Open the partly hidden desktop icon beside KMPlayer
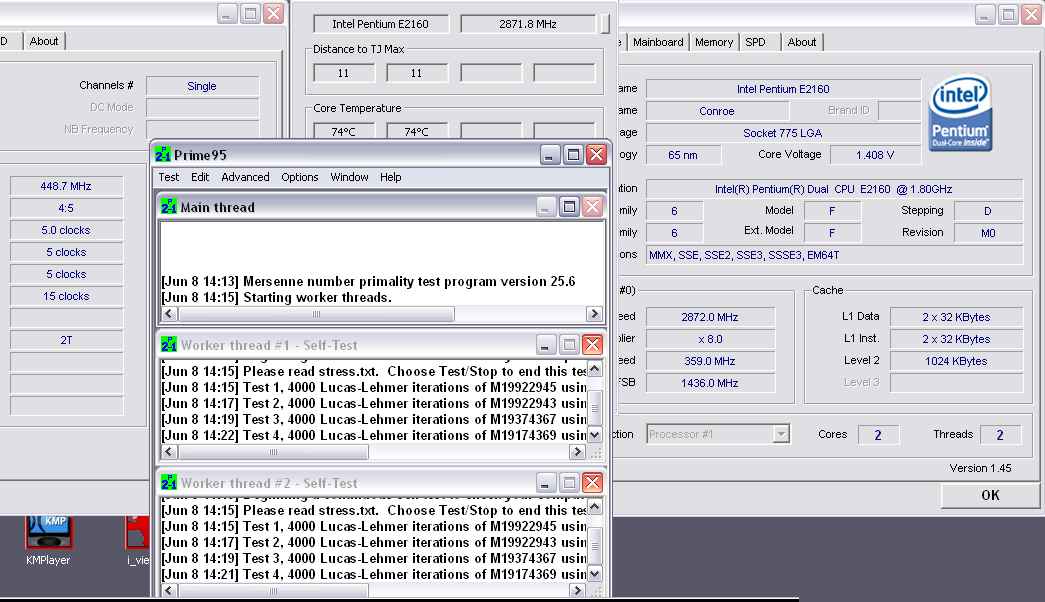Image resolution: width=1045 pixels, height=602 pixels. pos(137,541)
